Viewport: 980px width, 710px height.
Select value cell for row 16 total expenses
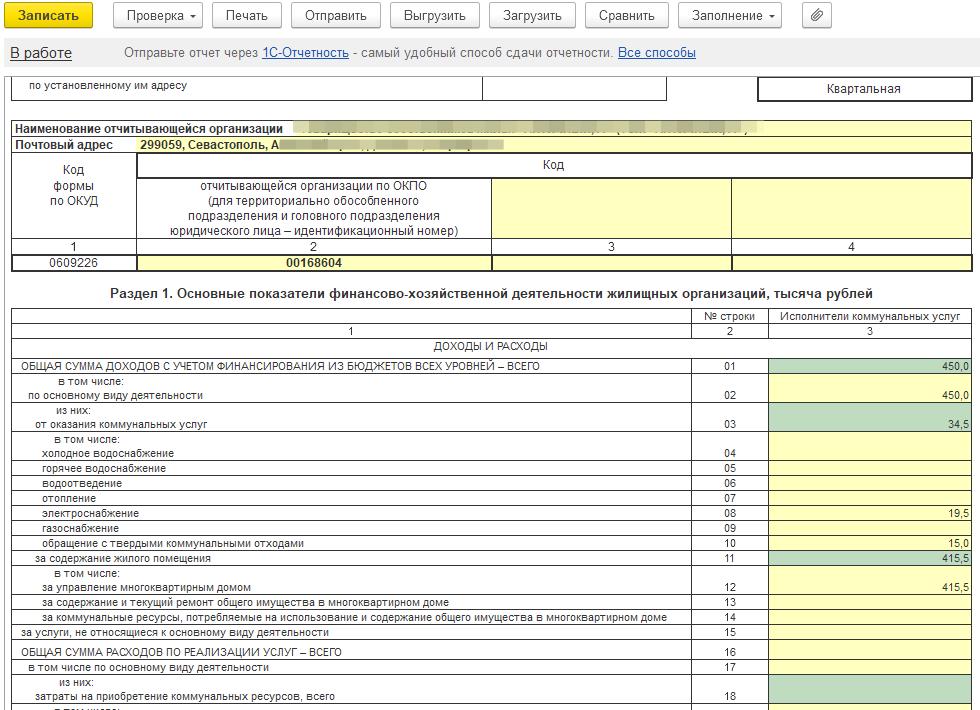tap(869, 652)
